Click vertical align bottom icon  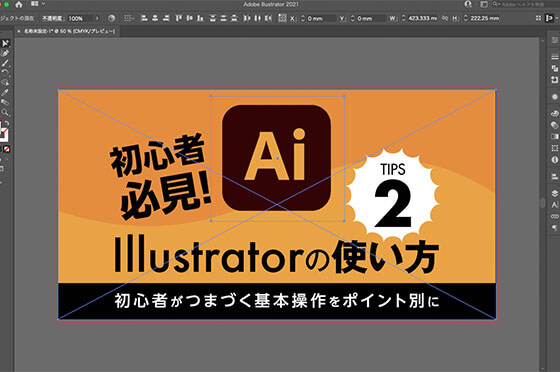[200, 18]
